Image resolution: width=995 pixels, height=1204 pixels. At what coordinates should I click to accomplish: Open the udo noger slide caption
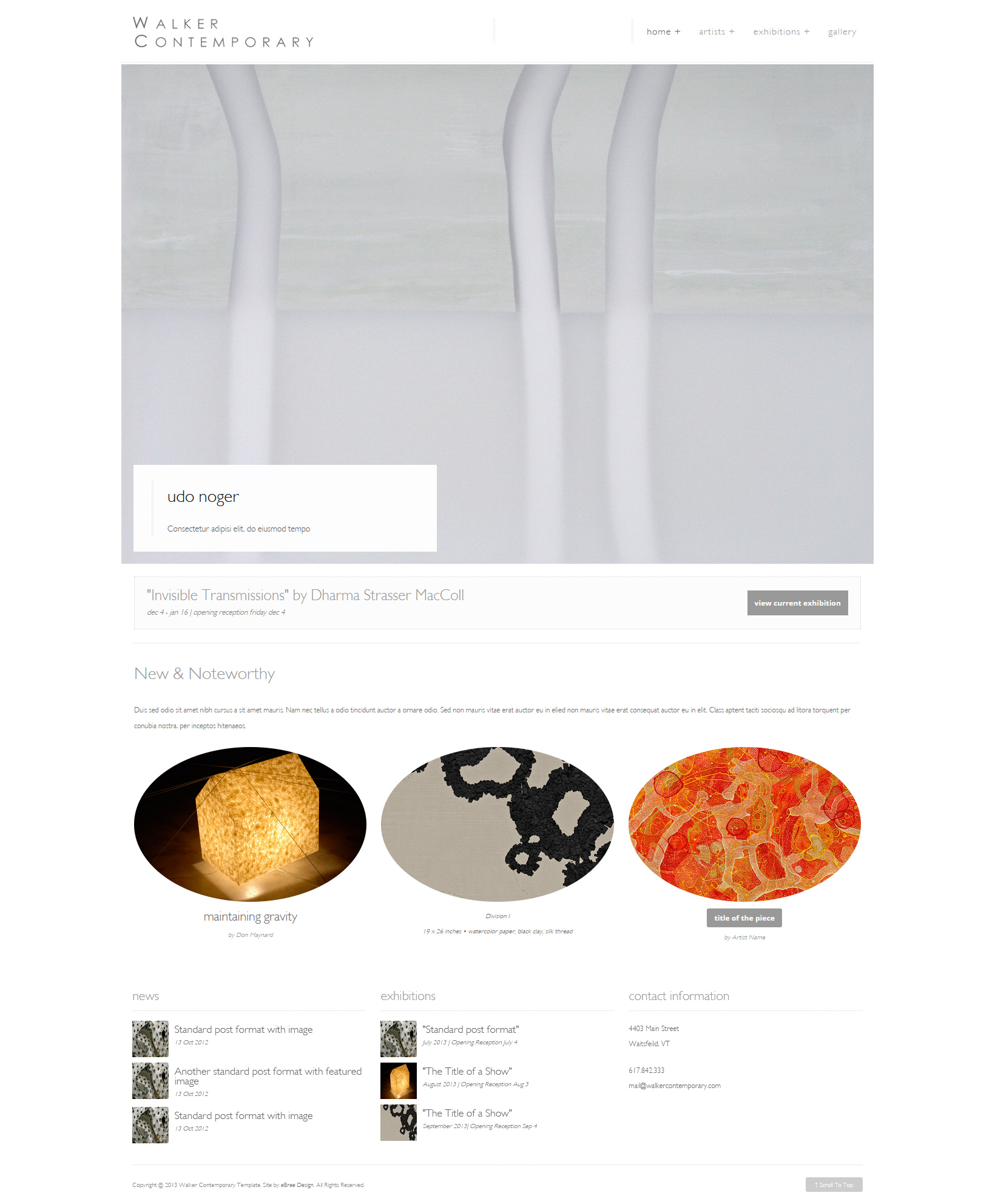tap(203, 496)
